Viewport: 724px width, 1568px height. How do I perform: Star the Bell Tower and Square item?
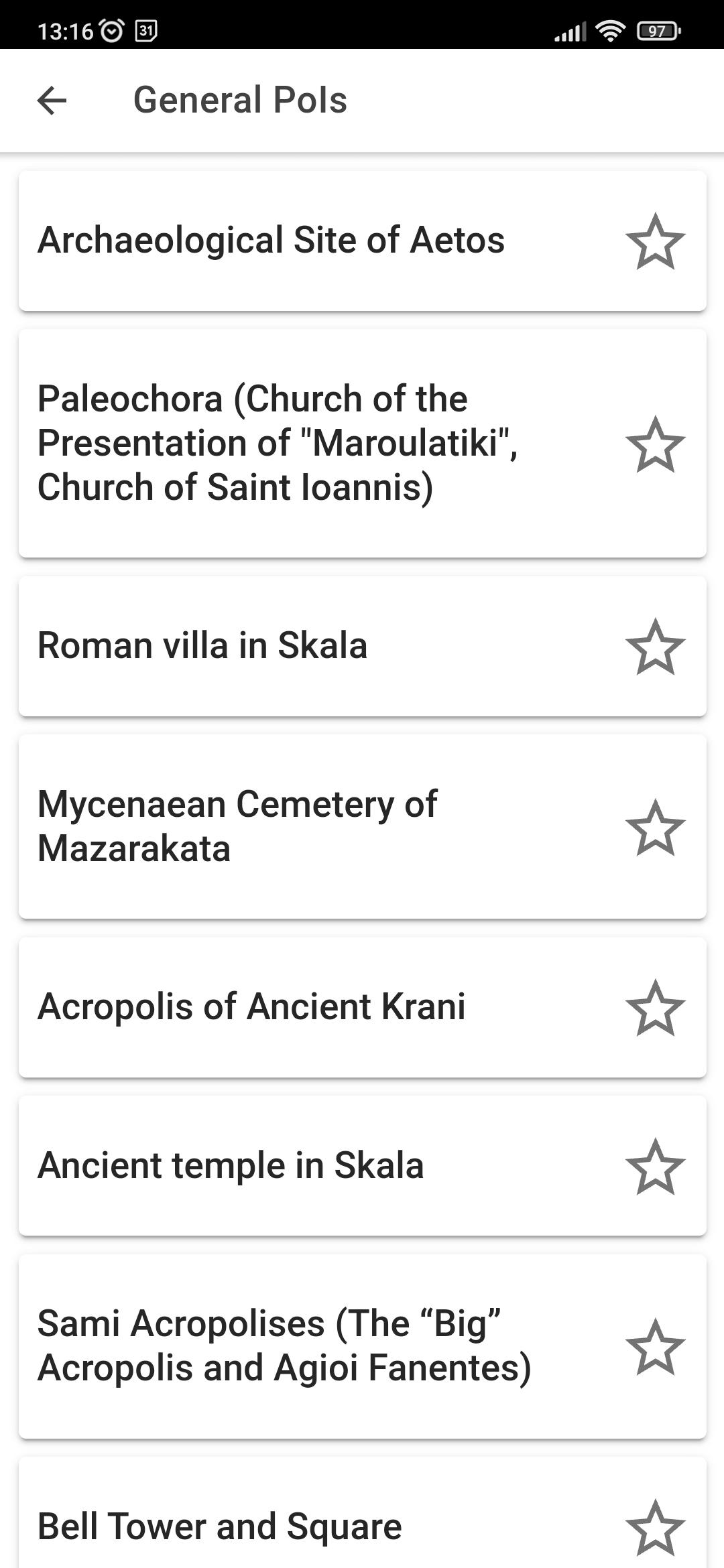[x=655, y=1526]
